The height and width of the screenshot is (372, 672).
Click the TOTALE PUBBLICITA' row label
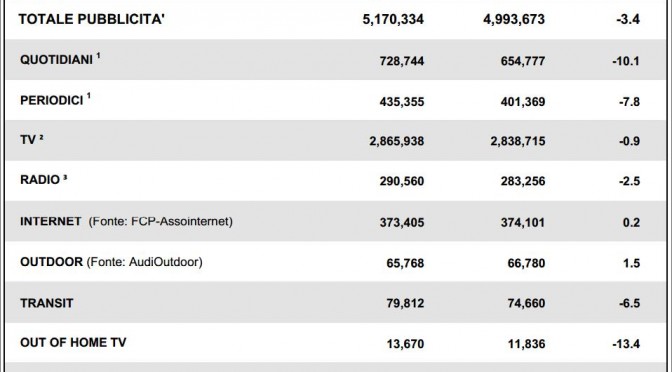[x=91, y=19]
